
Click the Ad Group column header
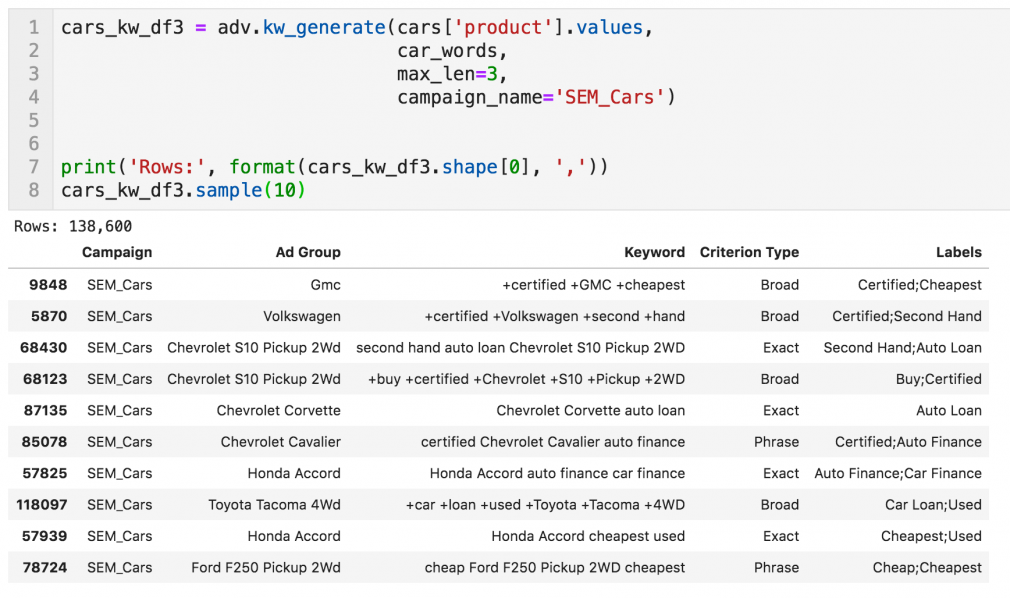[308, 252]
